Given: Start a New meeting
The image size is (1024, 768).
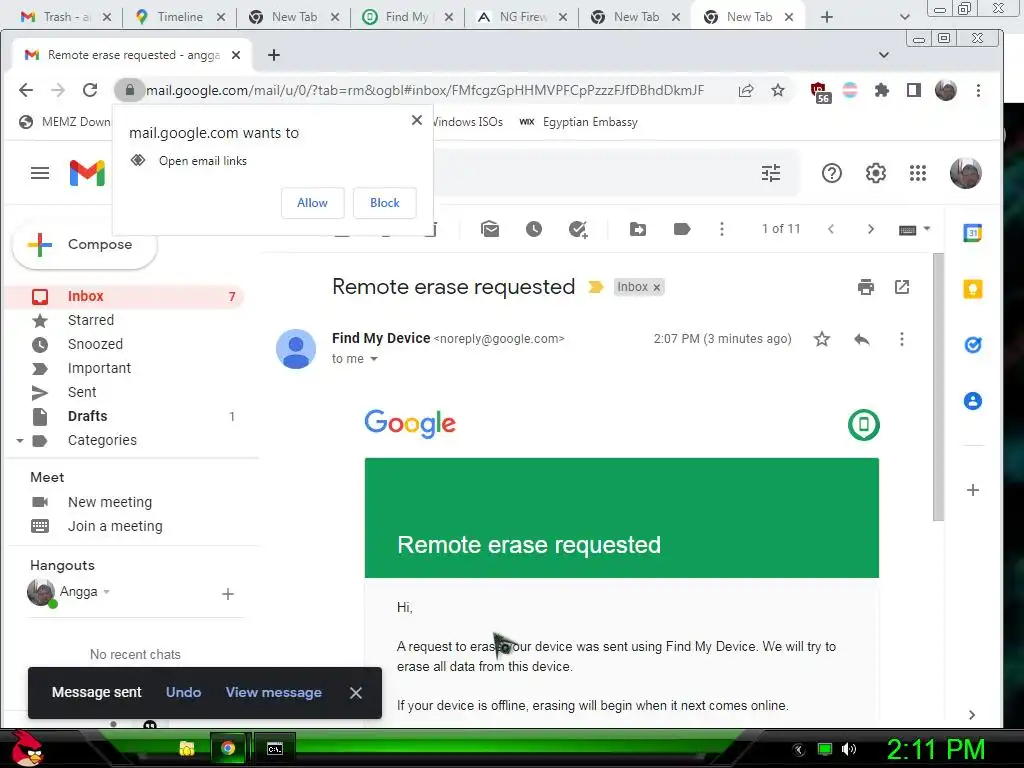Looking at the screenshot, I should [x=110, y=502].
